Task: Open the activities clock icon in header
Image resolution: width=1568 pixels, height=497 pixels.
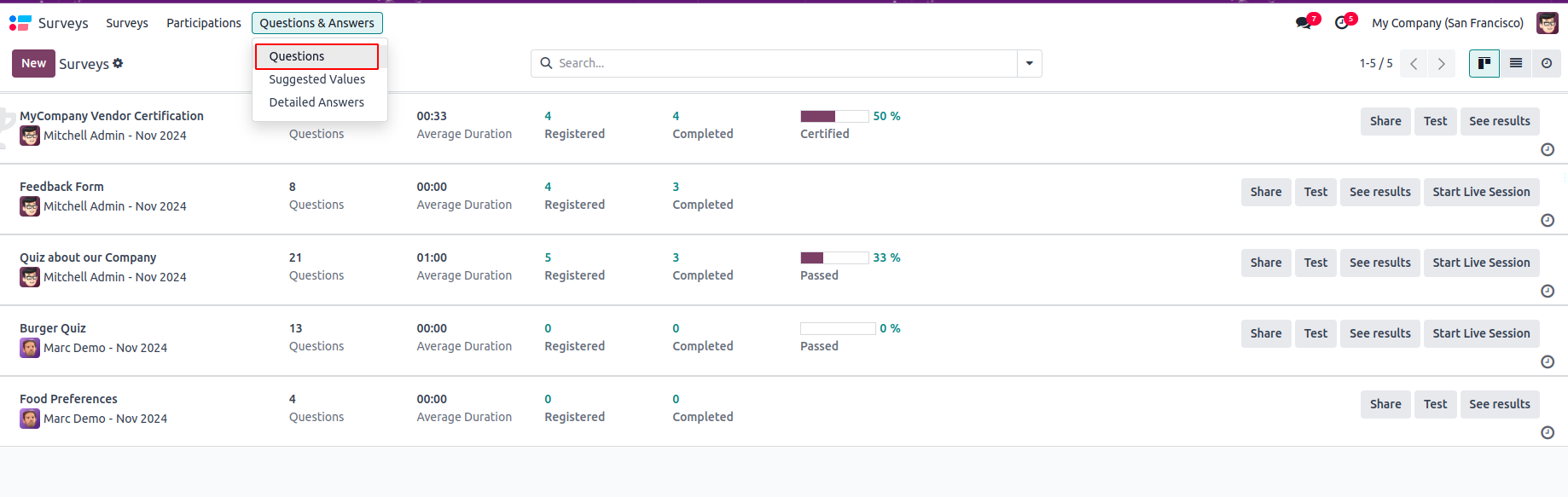Action: click(1342, 23)
